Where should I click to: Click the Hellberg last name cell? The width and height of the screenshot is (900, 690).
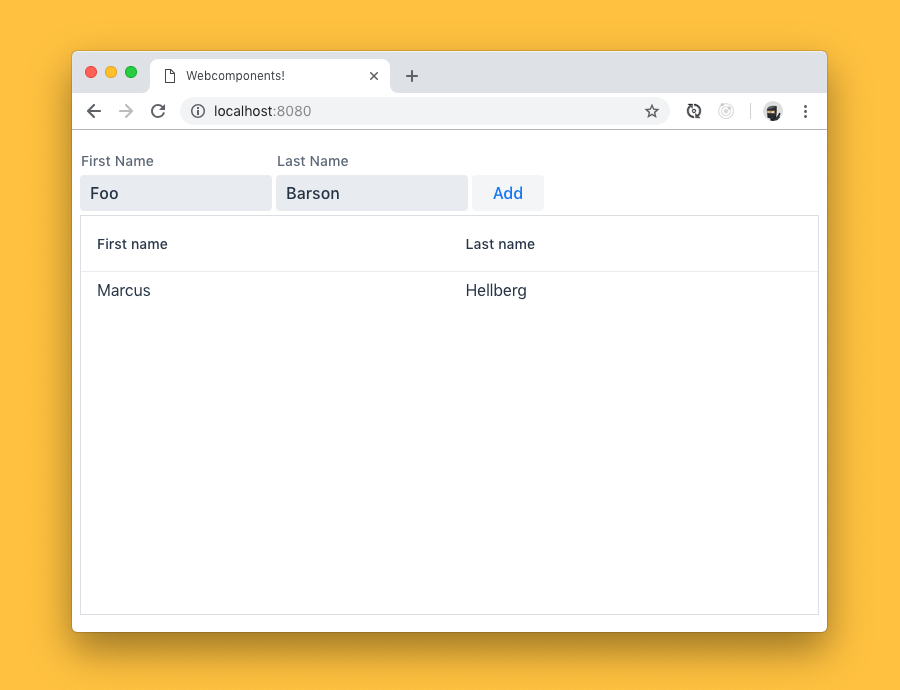(x=496, y=290)
